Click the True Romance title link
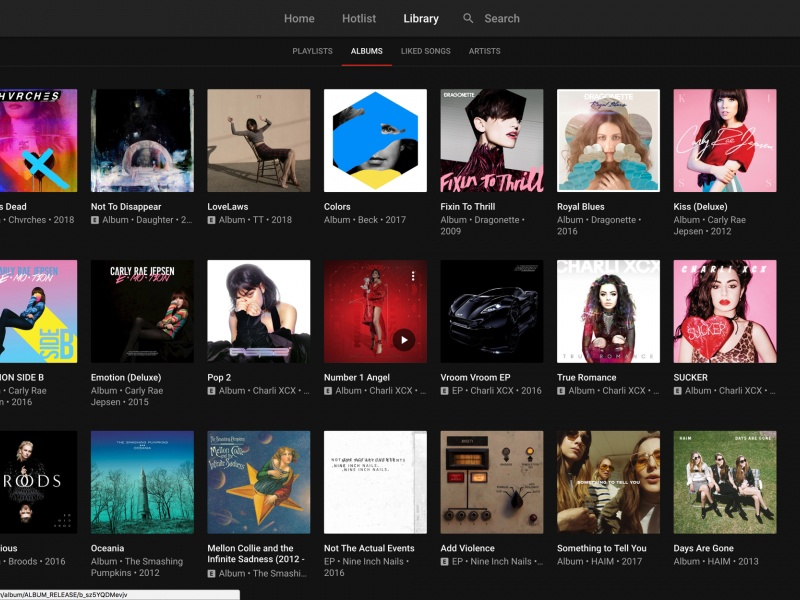The image size is (800, 600). [x=586, y=378]
